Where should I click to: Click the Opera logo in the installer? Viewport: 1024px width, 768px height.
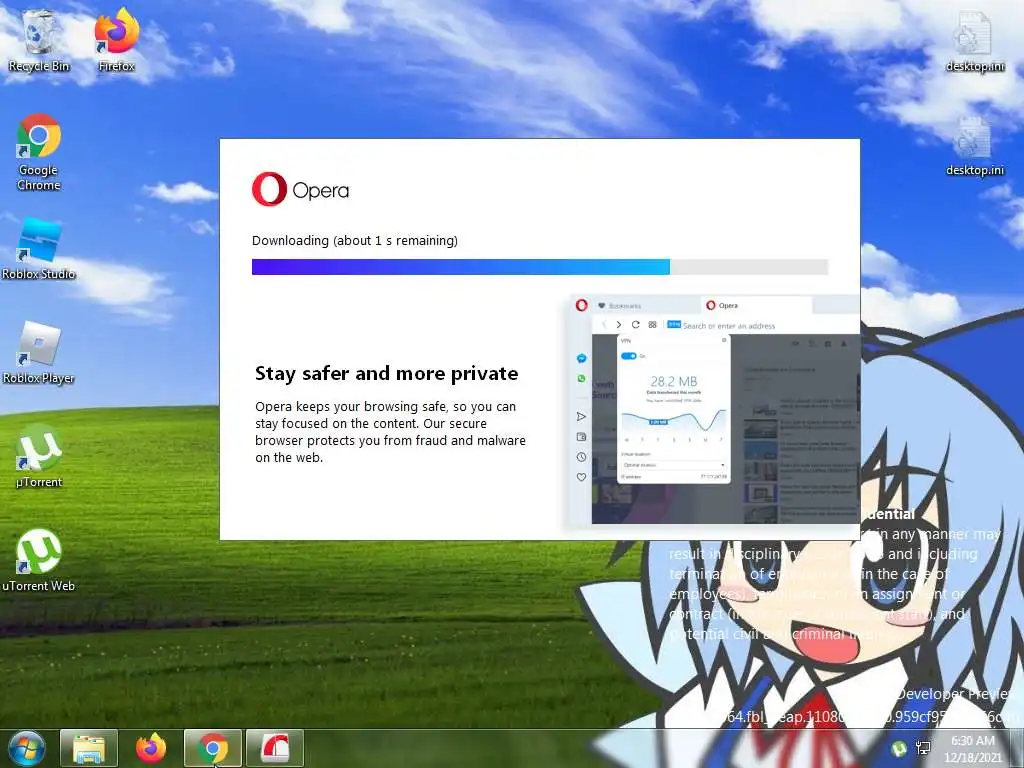[x=300, y=189]
